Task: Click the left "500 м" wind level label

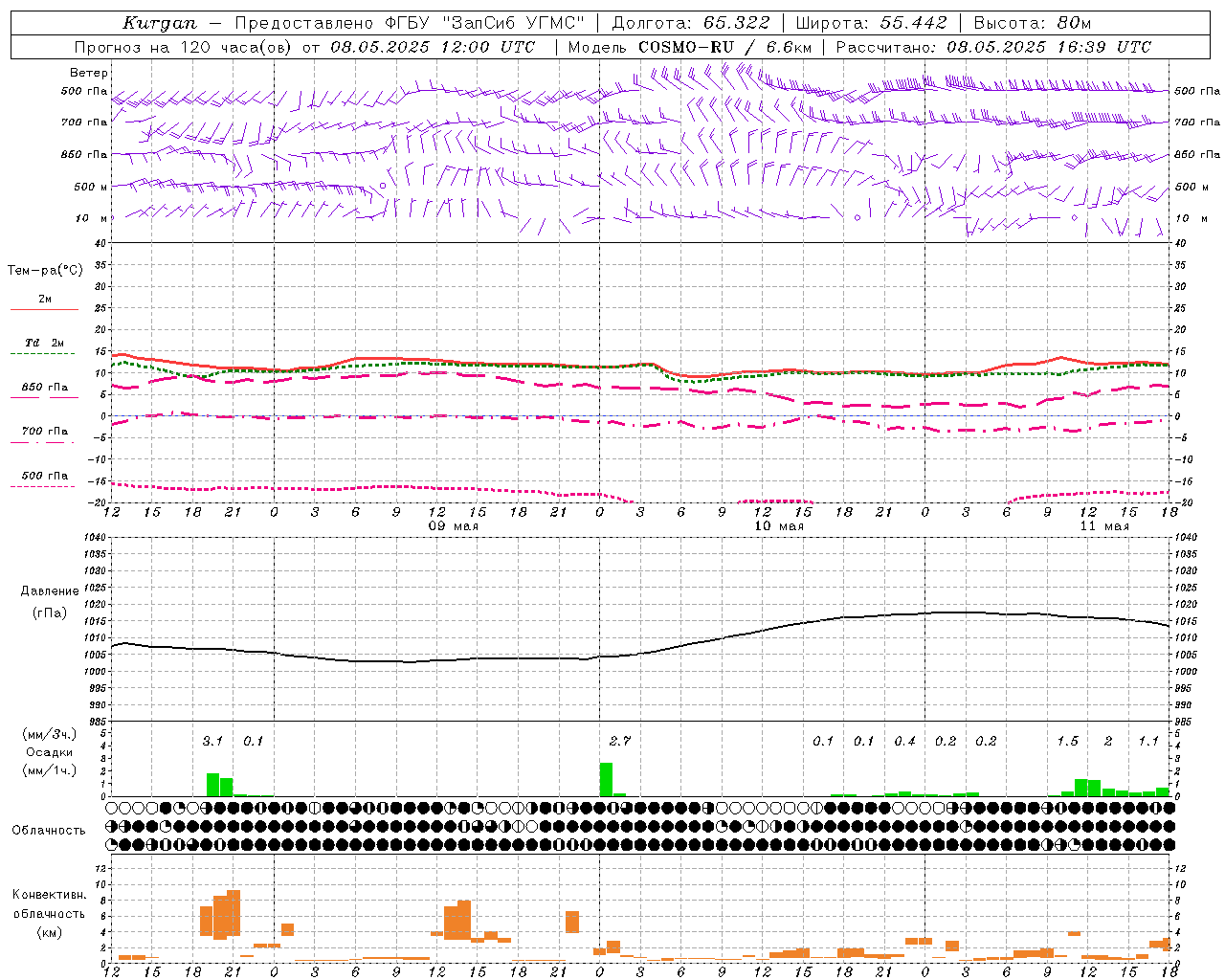Action: [x=91, y=187]
